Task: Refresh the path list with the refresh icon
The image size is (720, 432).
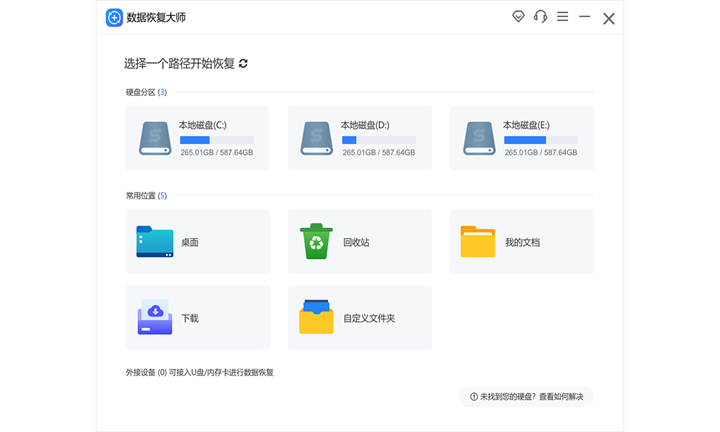Action: [x=243, y=63]
